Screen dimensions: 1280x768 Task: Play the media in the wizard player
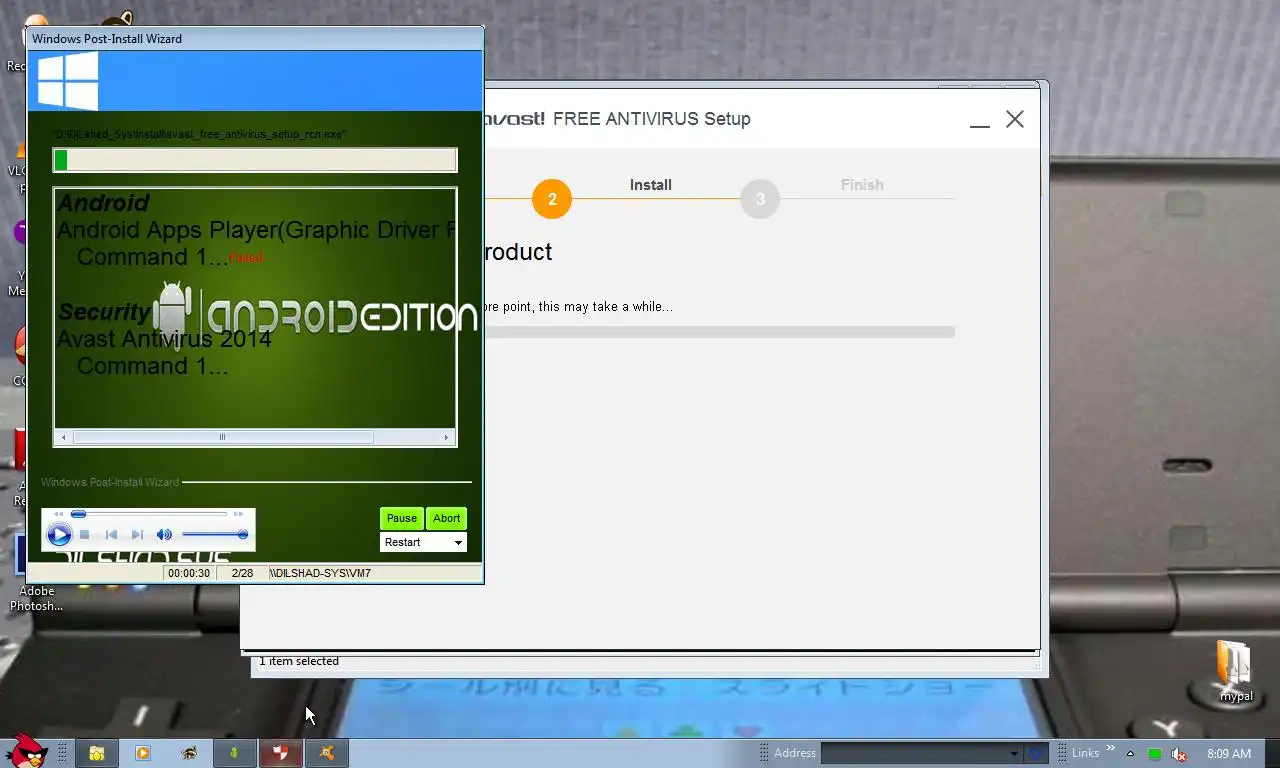(x=59, y=535)
